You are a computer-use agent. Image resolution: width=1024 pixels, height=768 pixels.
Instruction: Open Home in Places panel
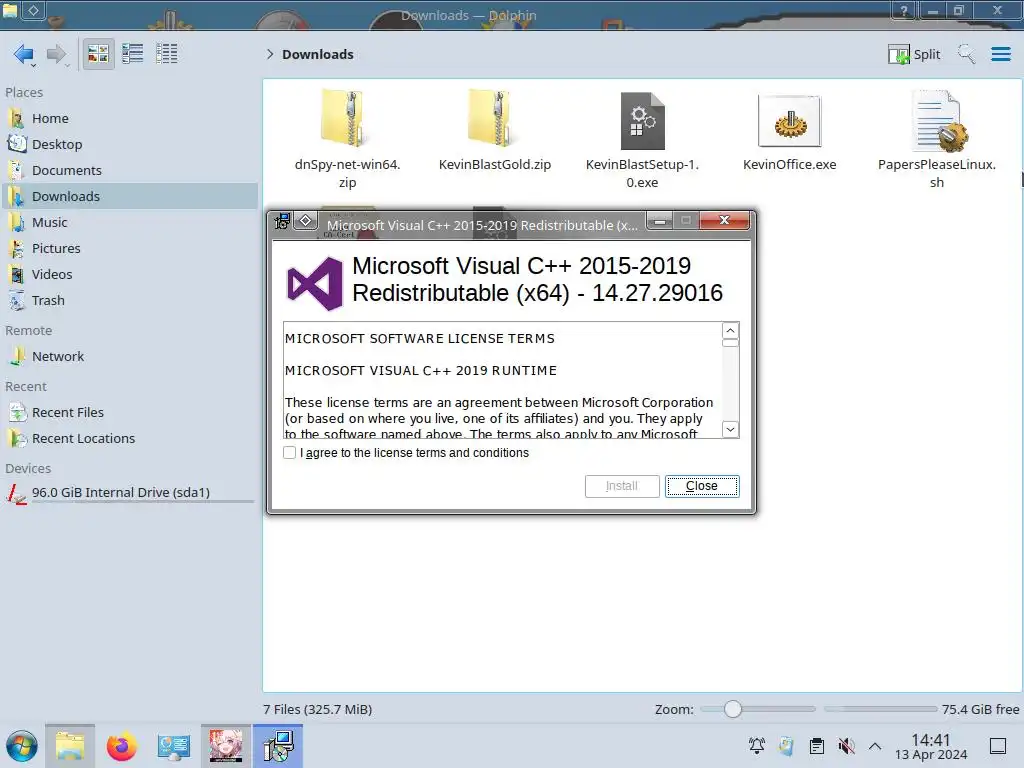129,118
